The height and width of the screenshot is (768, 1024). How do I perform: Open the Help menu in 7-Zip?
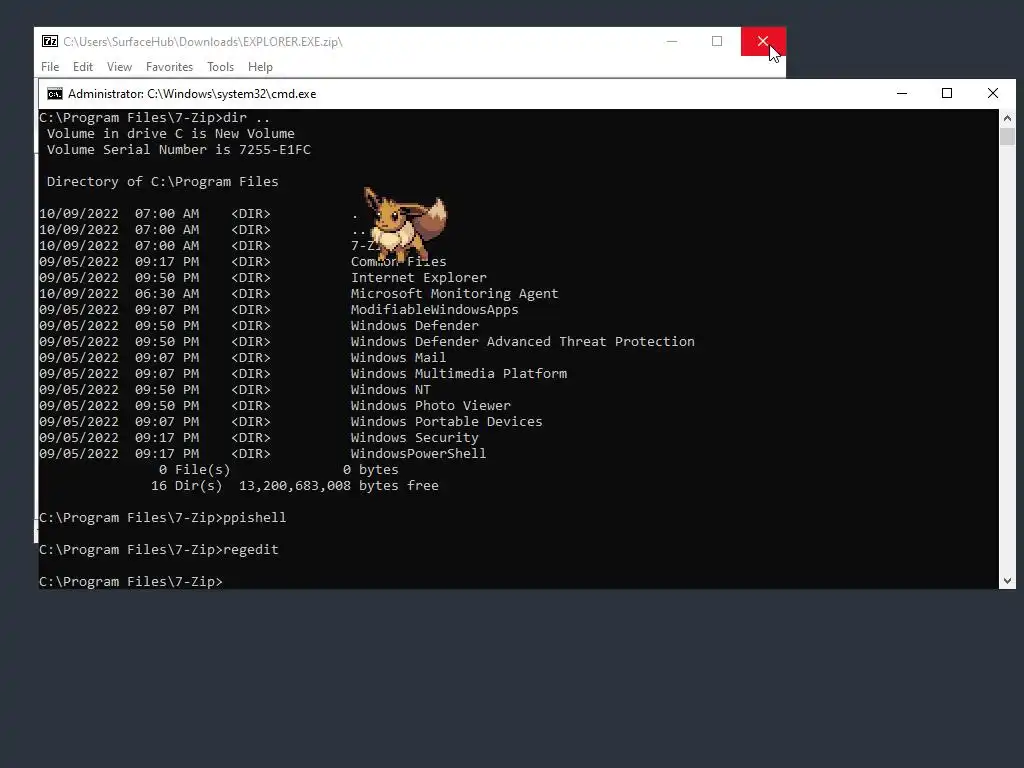coord(260,67)
